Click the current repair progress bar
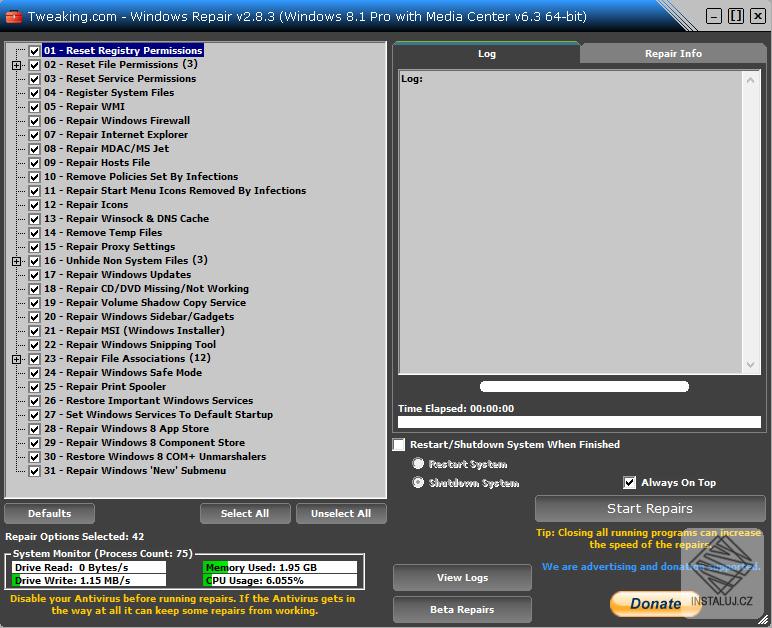Image resolution: width=772 pixels, height=628 pixels. 584,387
